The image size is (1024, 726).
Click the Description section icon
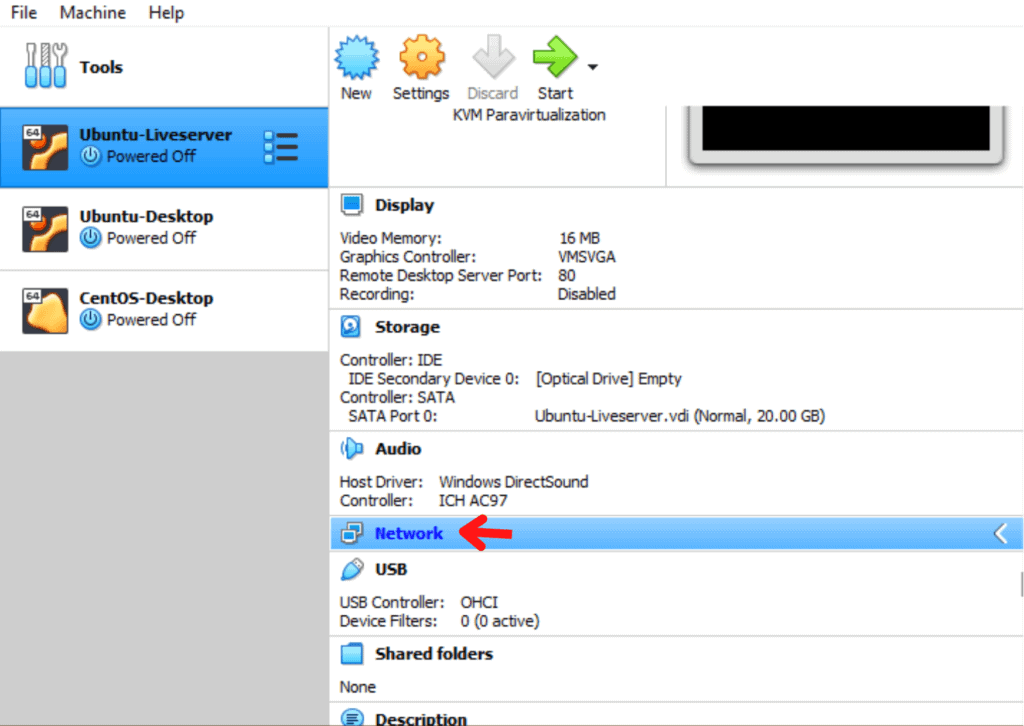[x=352, y=716]
